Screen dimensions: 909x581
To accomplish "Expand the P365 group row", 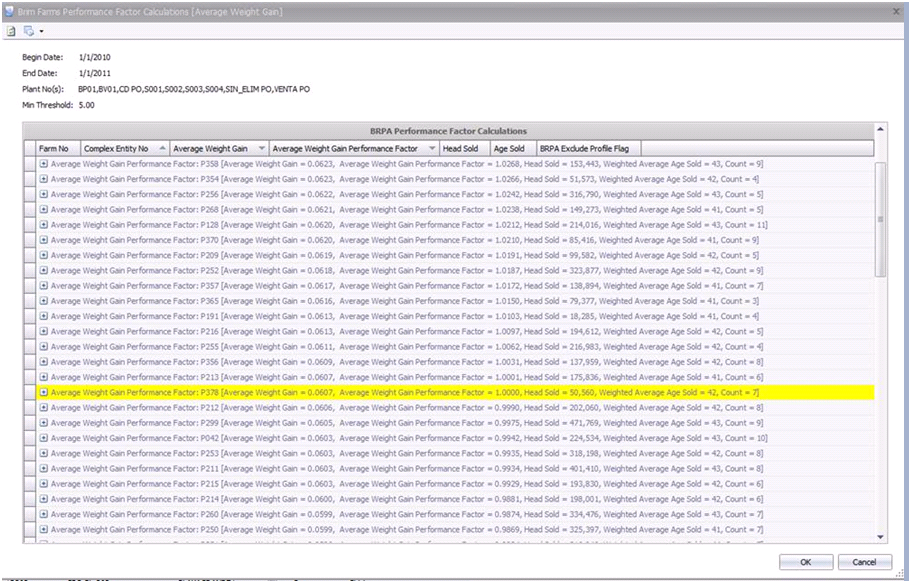I will click(x=43, y=301).
